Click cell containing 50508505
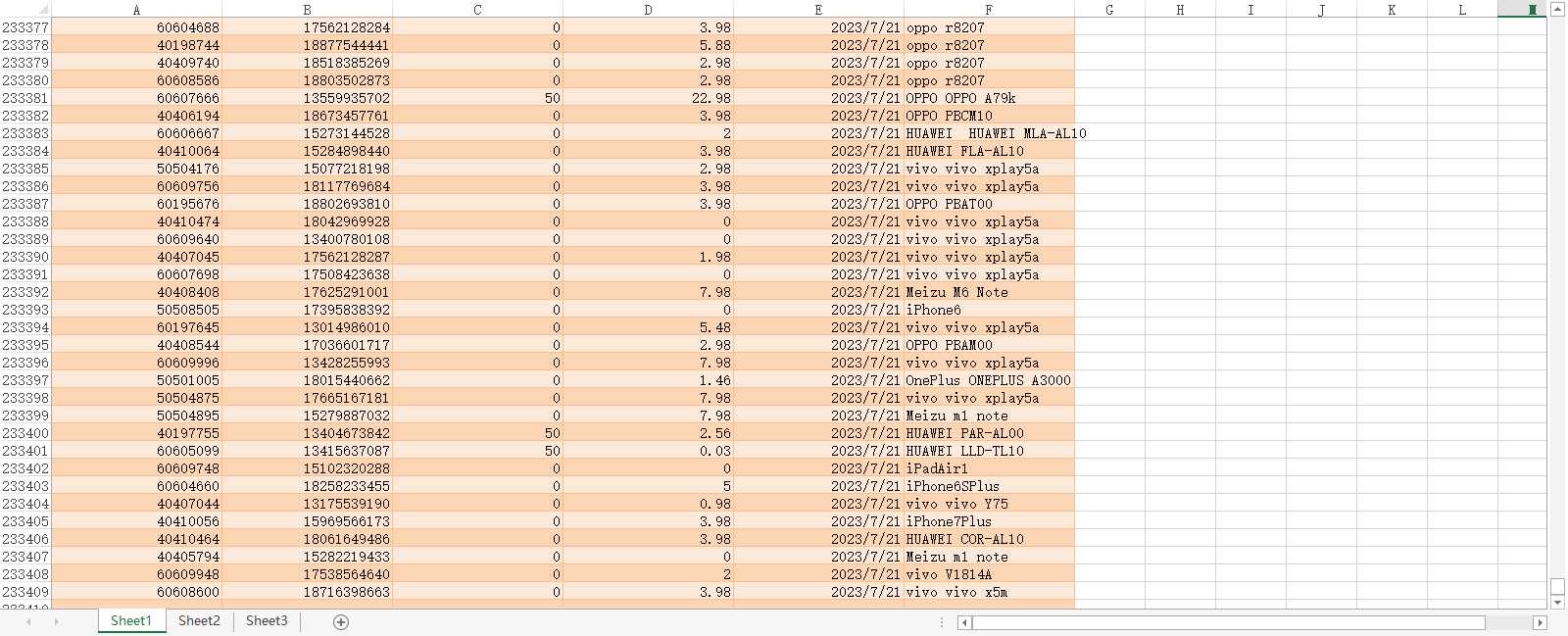Image resolution: width=1568 pixels, height=636 pixels. (136, 310)
